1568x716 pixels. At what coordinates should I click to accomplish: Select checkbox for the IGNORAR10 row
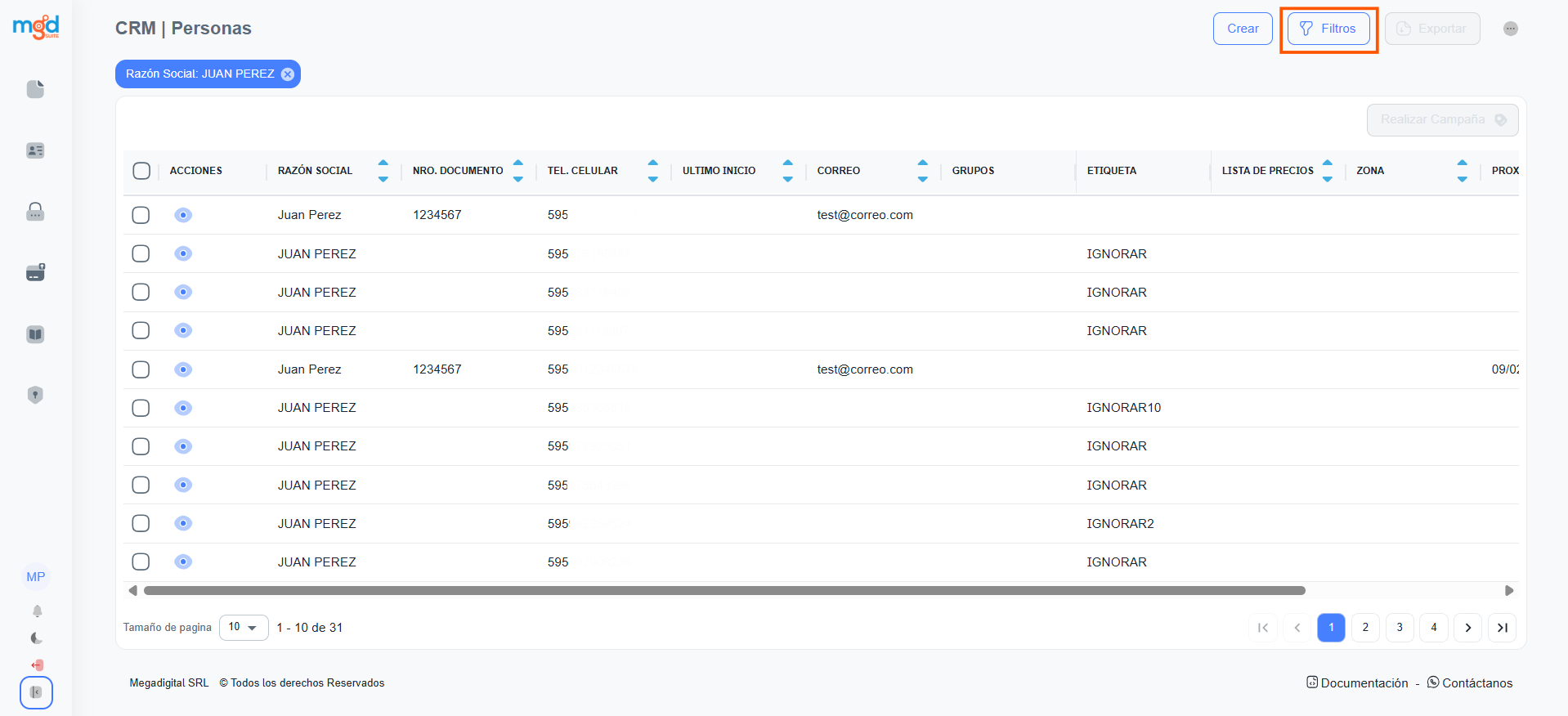141,408
